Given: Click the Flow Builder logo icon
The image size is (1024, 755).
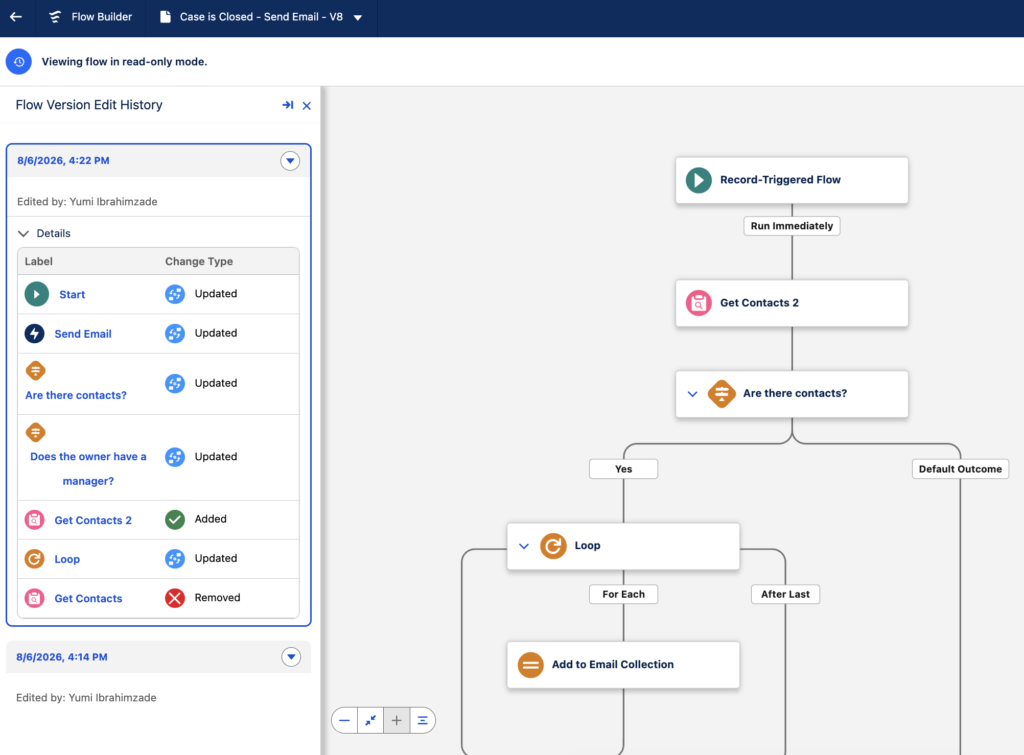Looking at the screenshot, I should coord(56,17).
